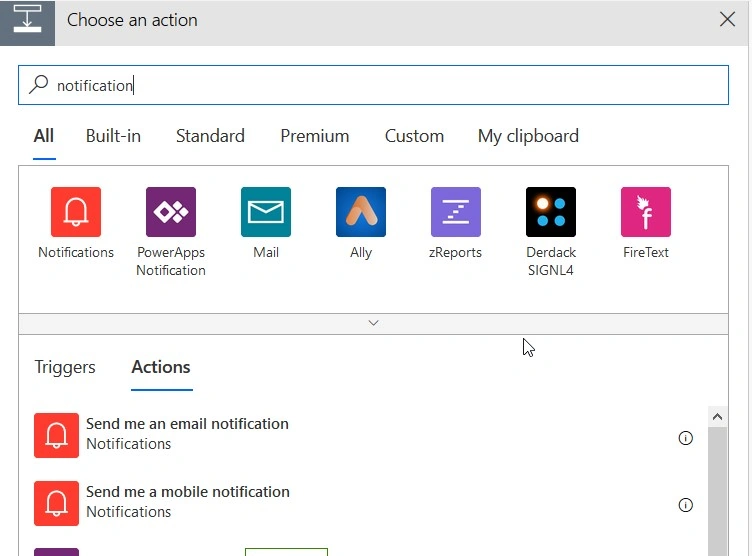Close the Choose an action panel
The height and width of the screenshot is (556, 752).
coord(727,19)
